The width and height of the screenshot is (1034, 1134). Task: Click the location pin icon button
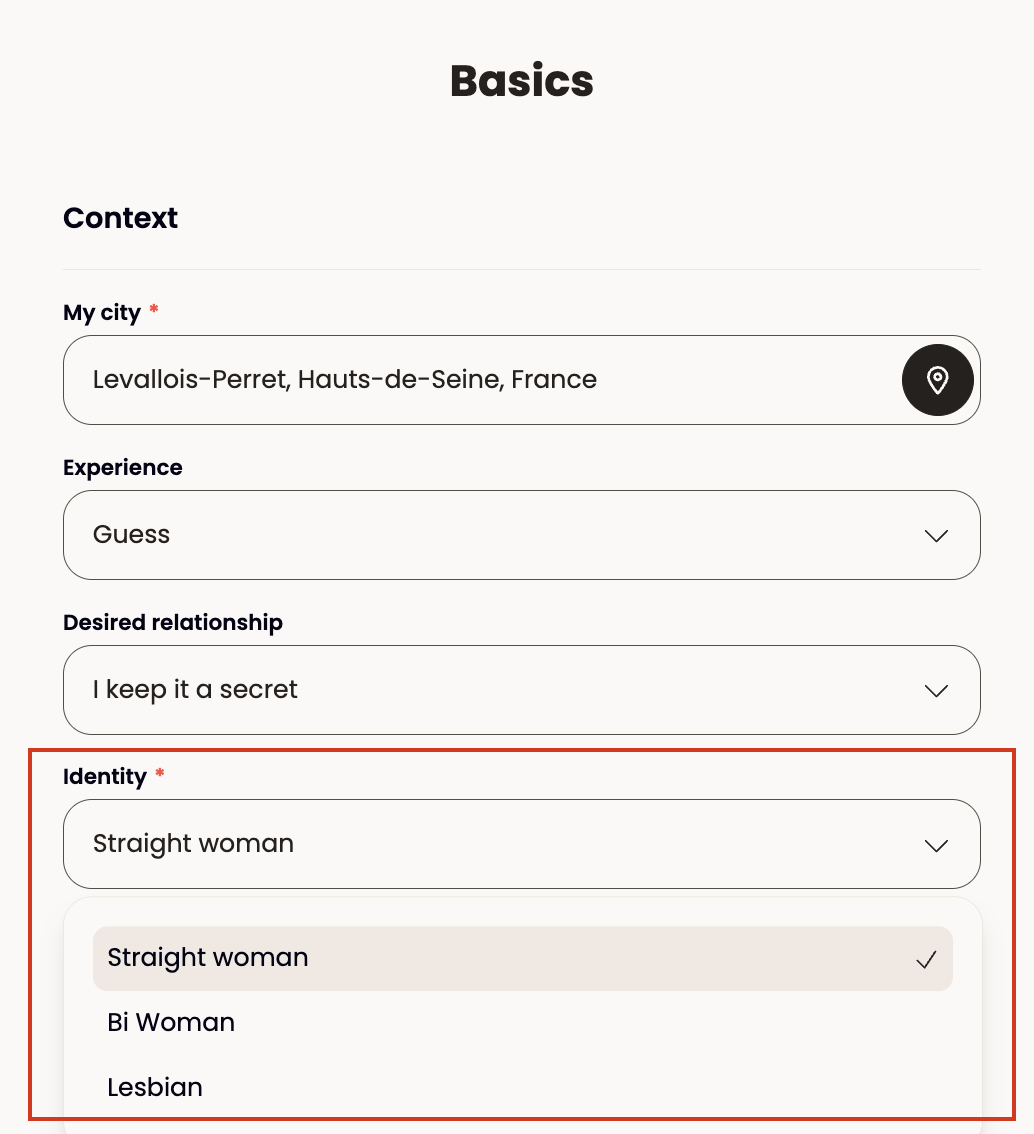point(937,380)
